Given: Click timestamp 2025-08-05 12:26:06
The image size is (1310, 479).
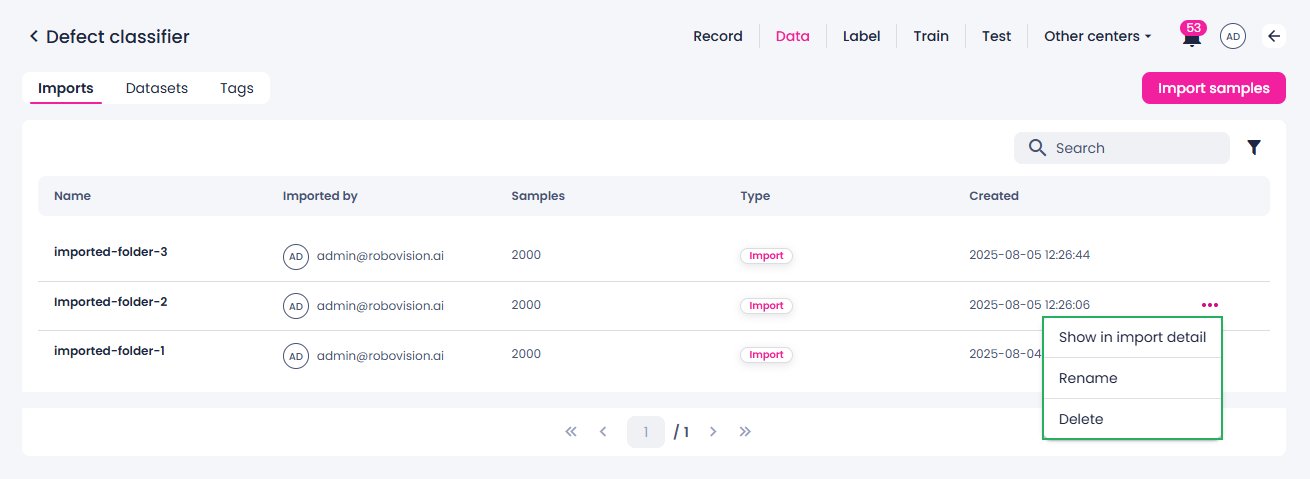Looking at the screenshot, I should coord(1029,305).
